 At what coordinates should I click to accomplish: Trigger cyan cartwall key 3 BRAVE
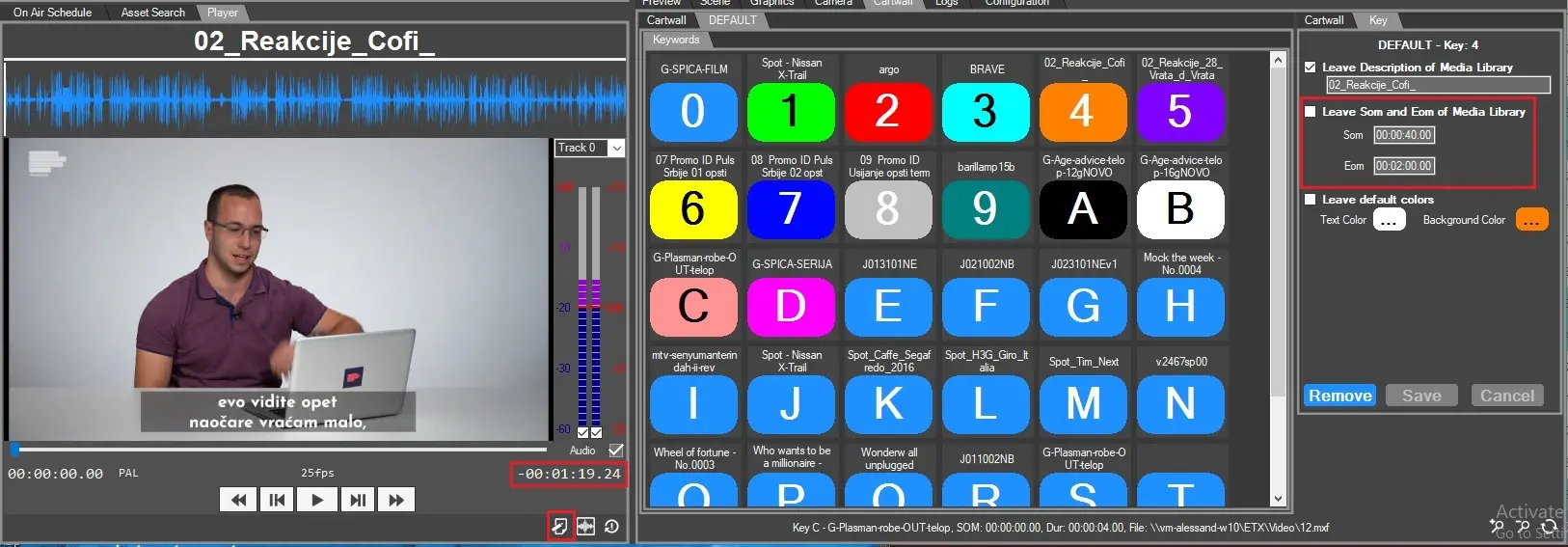click(x=986, y=112)
